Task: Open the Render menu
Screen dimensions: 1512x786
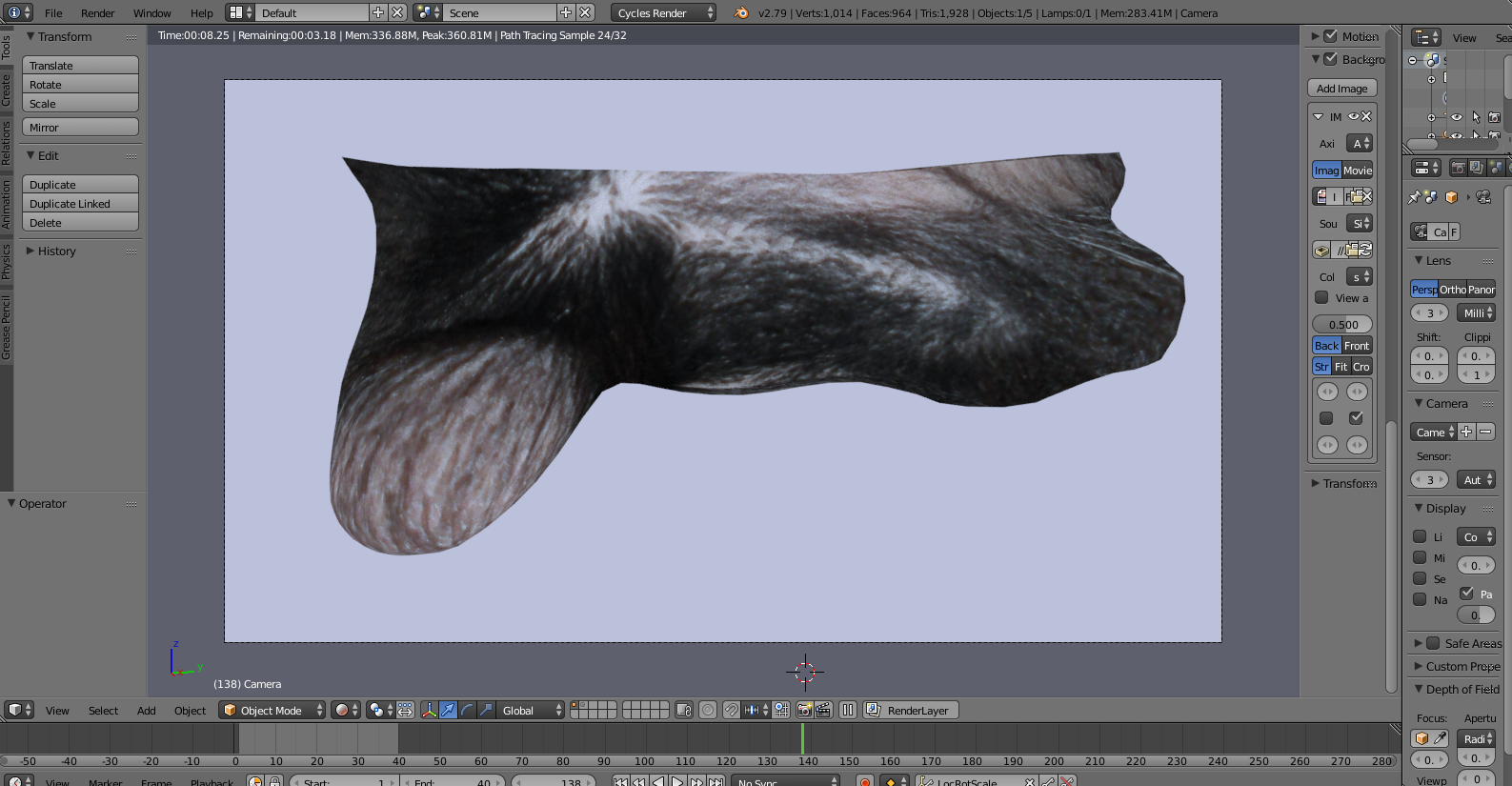Action: tap(97, 13)
